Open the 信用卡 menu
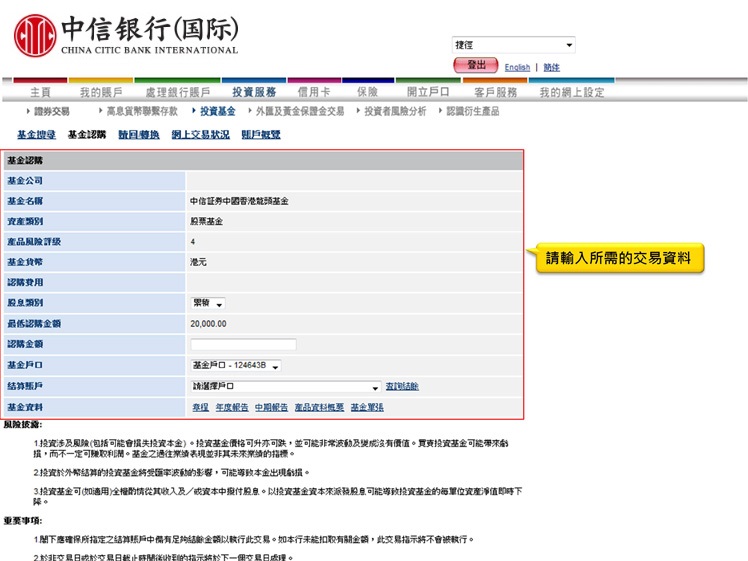Viewport: 748px width, 561px height. [x=314, y=92]
